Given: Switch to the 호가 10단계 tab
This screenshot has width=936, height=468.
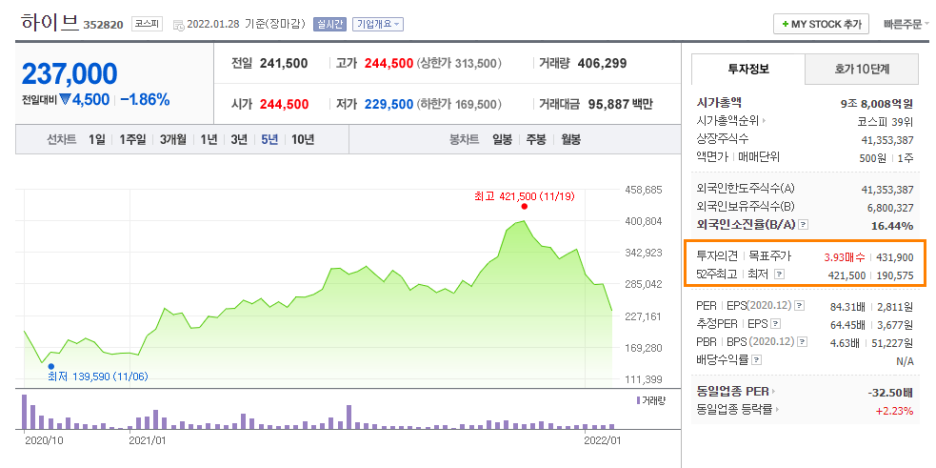Looking at the screenshot, I should (x=861, y=69).
